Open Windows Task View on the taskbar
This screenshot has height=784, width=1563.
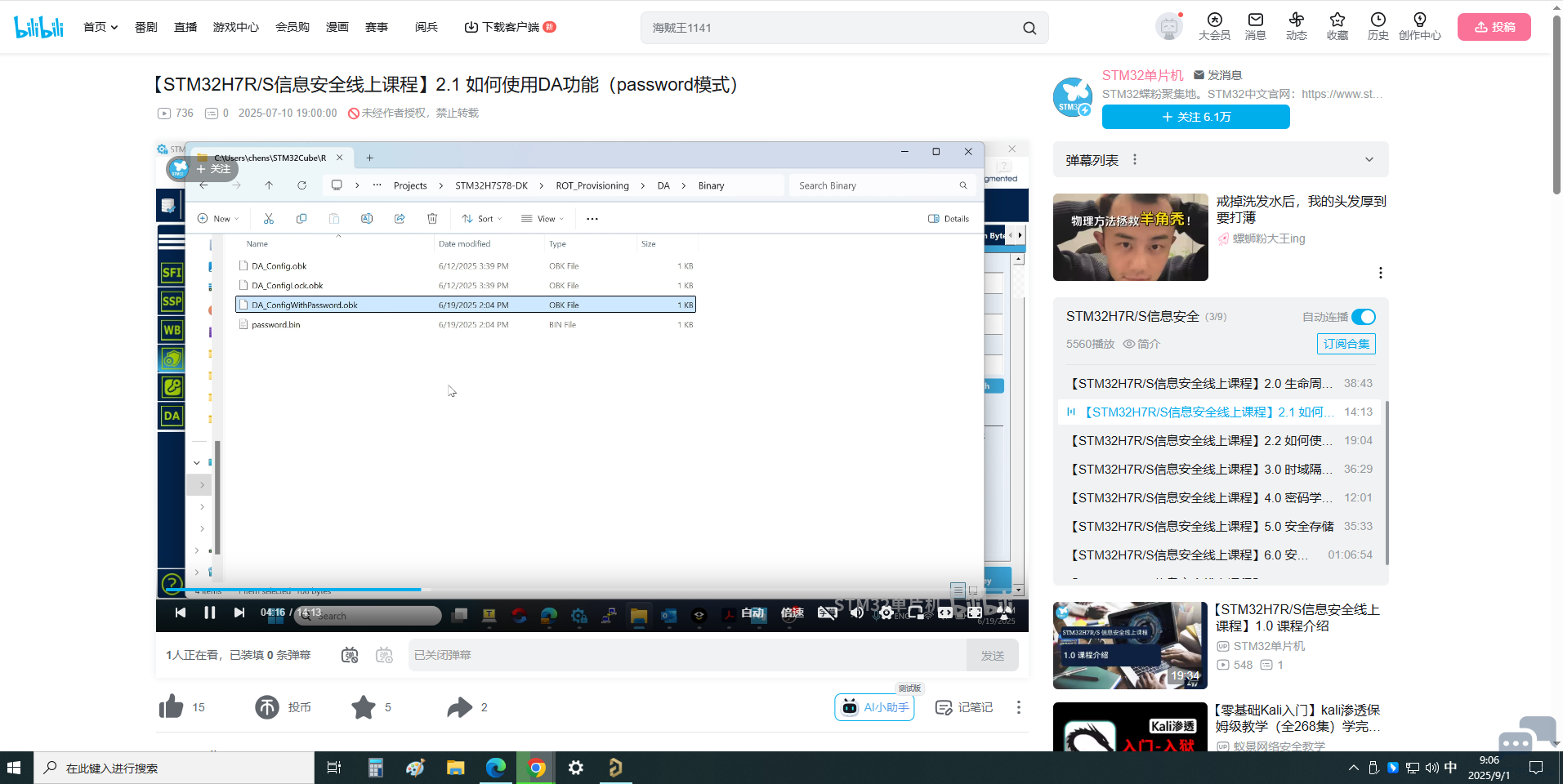point(334,768)
